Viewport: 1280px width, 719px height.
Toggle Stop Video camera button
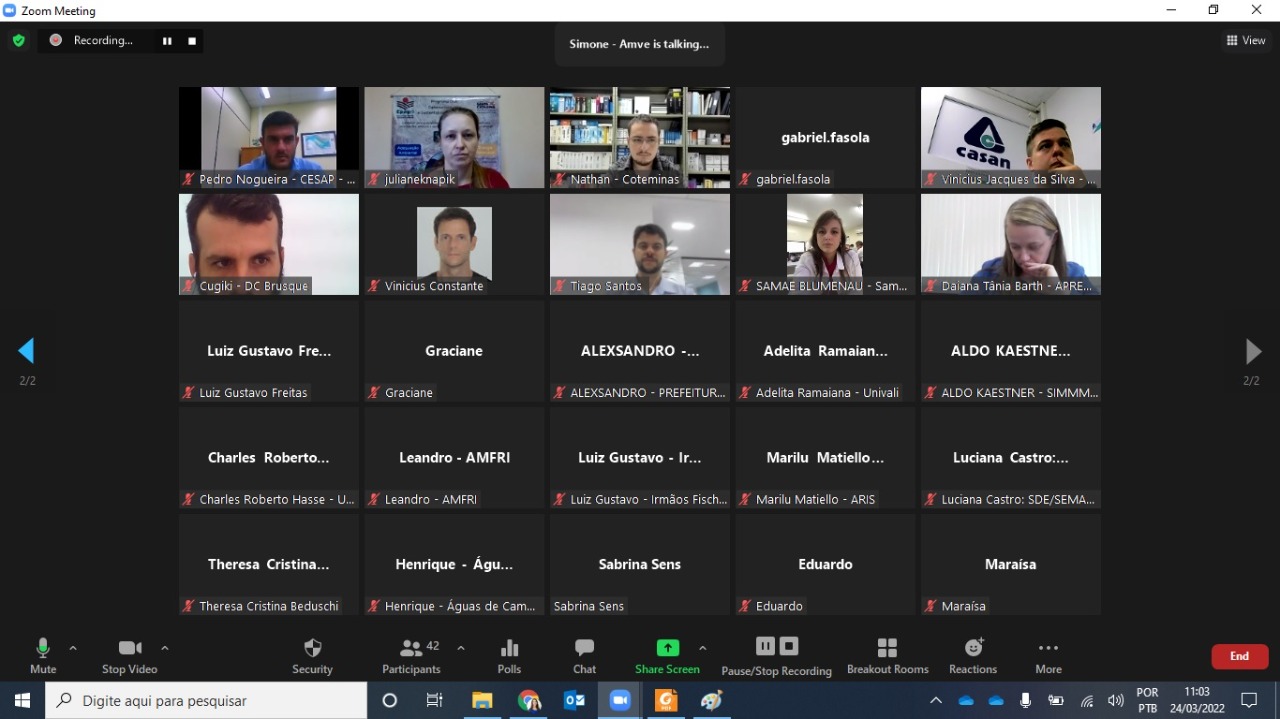pos(130,655)
